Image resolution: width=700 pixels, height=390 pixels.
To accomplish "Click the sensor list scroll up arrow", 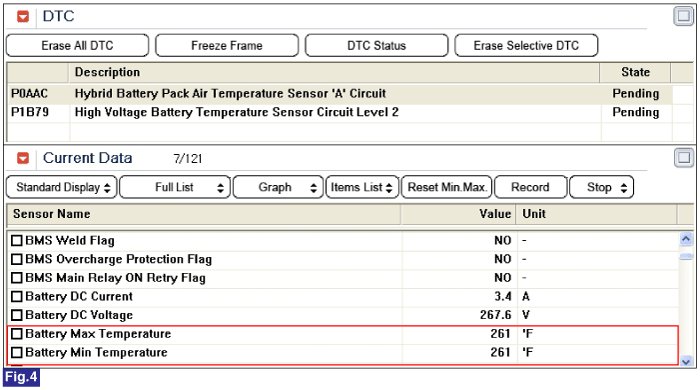I will pyautogui.click(x=686, y=240).
